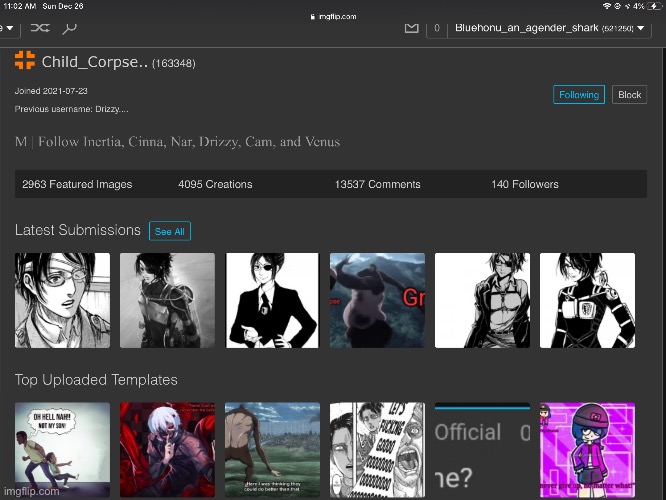Click the 11:02 AM clock in status bar
666x500 pixels.
tap(20, 6)
